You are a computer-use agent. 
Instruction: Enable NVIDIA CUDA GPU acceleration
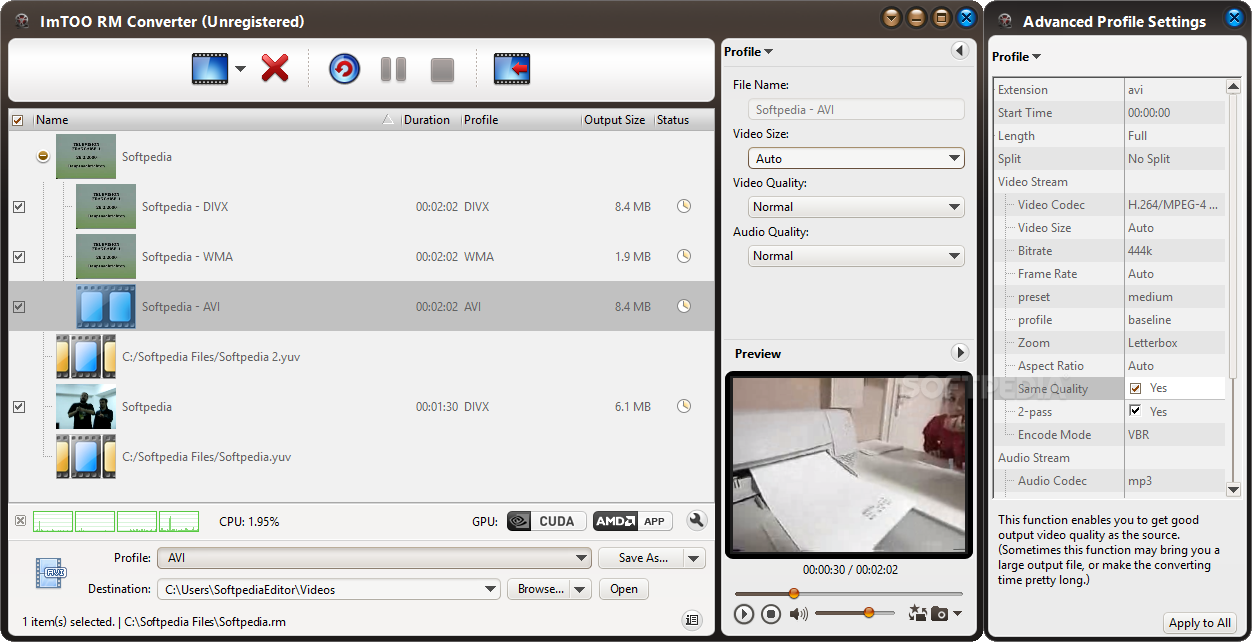[x=547, y=521]
